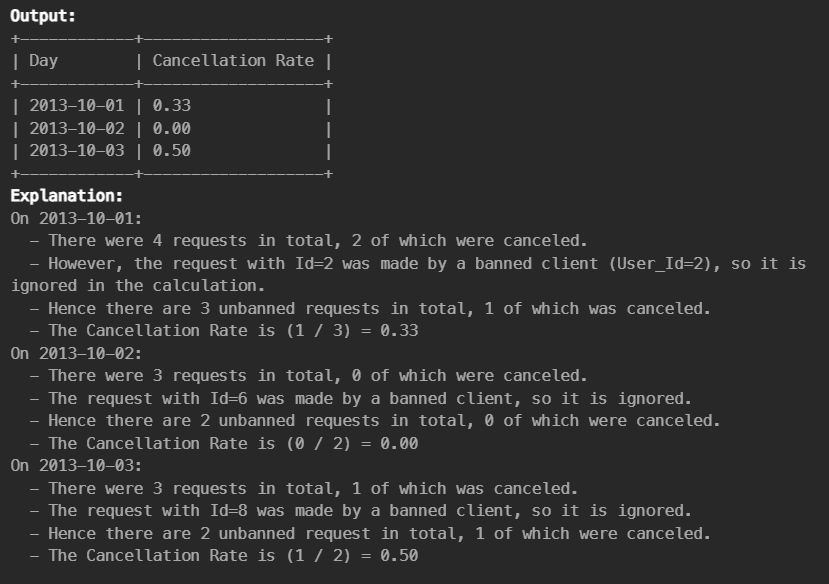
Task: Click the '(1 / 2) = 0.50' line
Action: 224,555
